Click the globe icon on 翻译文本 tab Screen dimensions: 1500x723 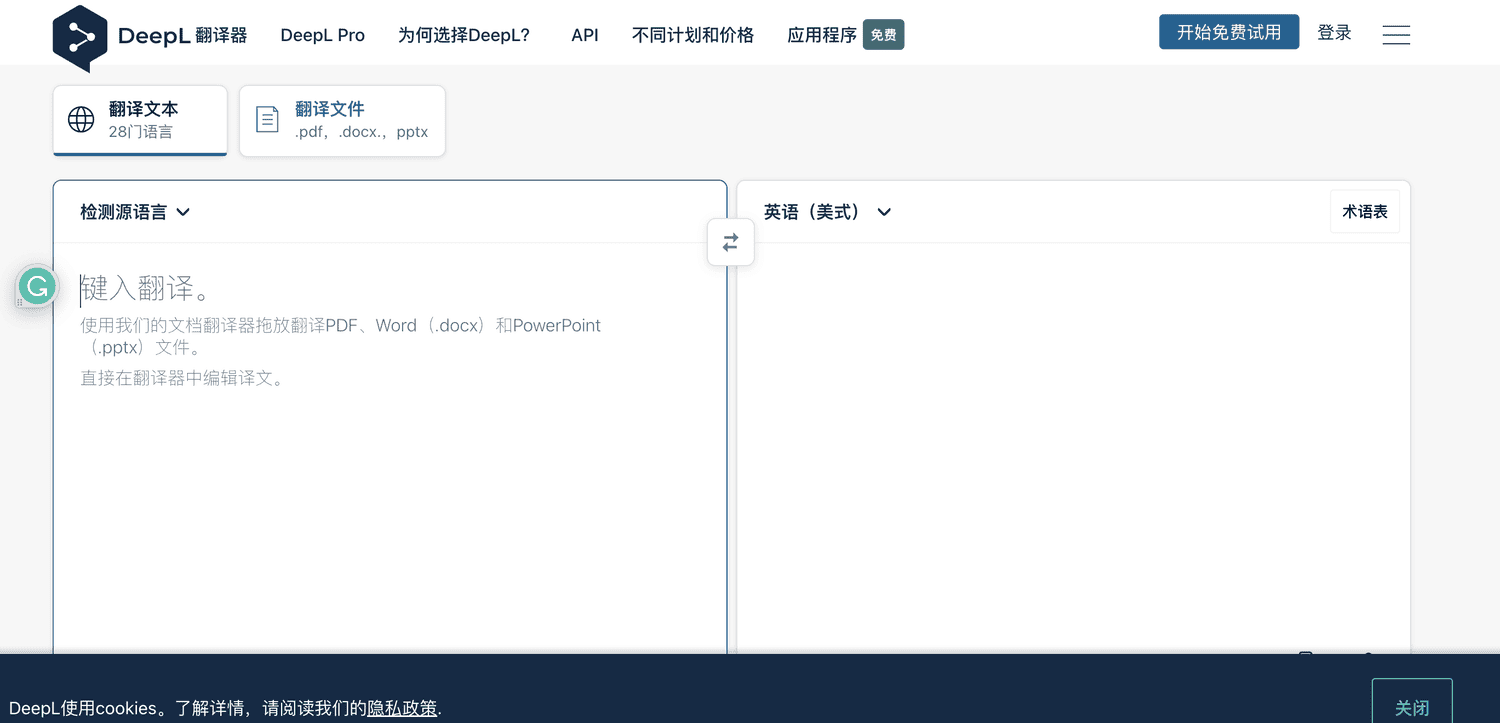coord(81,120)
